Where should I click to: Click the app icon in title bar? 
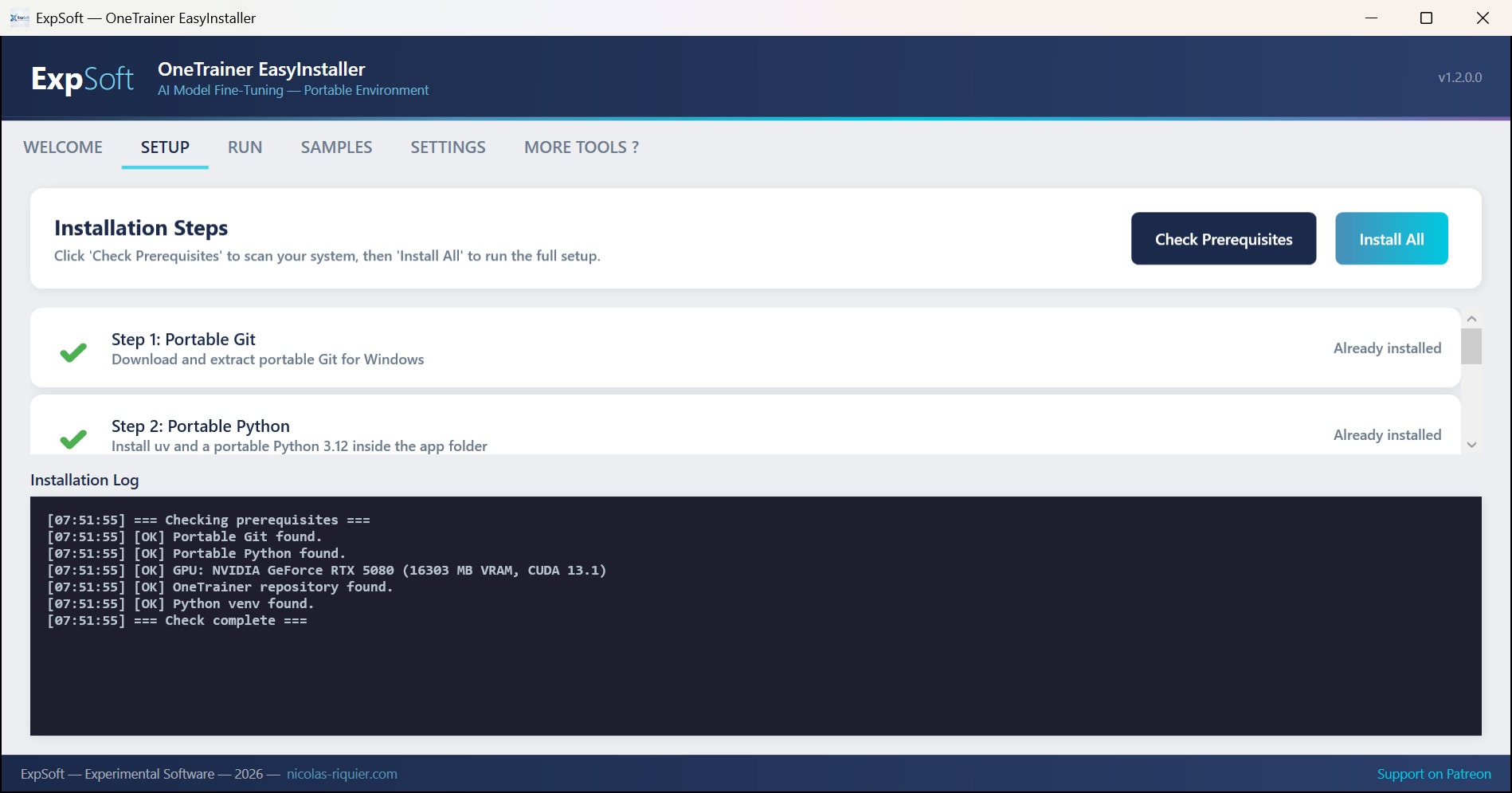pyautogui.click(x=20, y=18)
